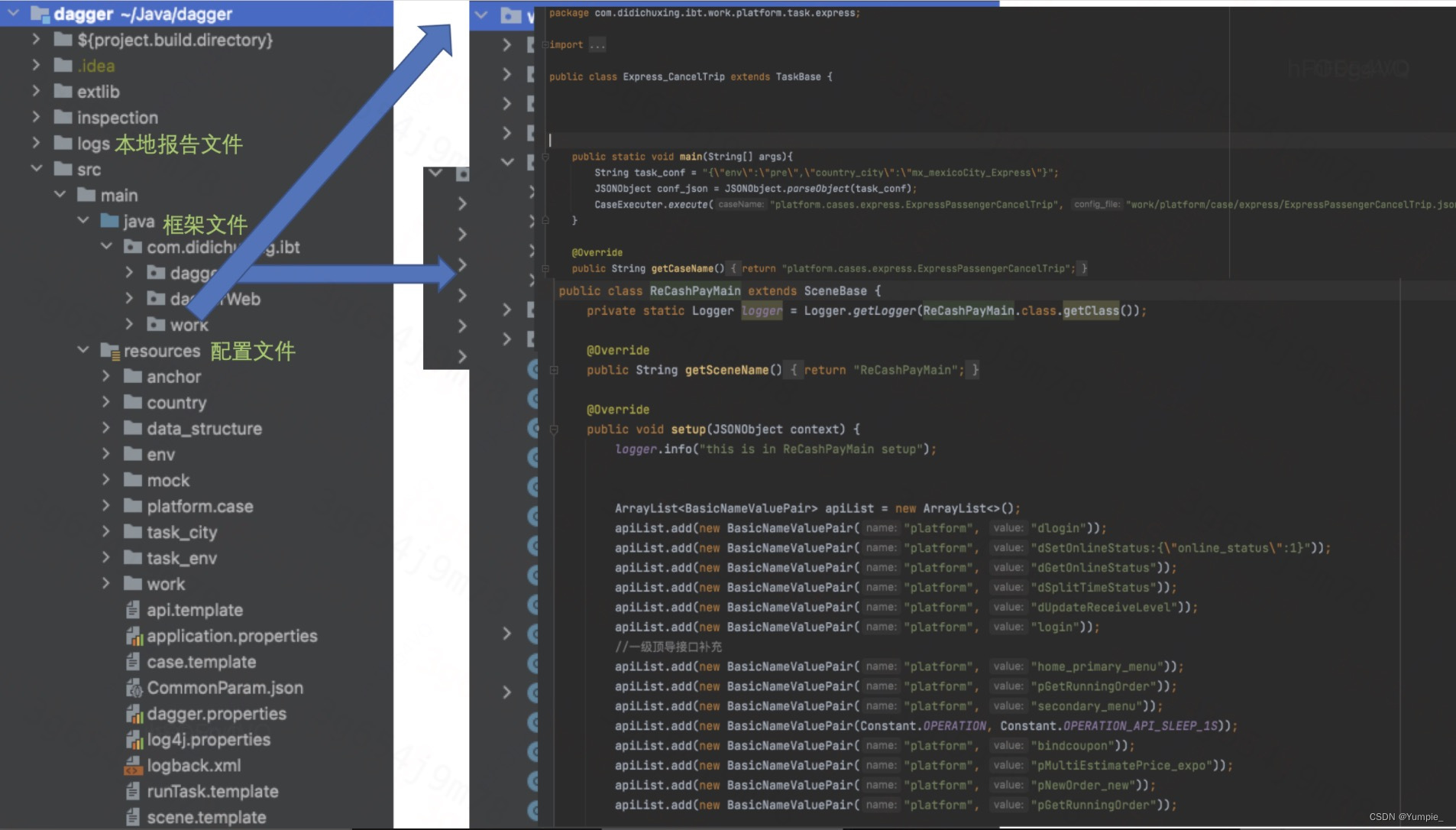Click the resources root folder icon
Viewport: 1456px width, 830px height.
pos(110,351)
